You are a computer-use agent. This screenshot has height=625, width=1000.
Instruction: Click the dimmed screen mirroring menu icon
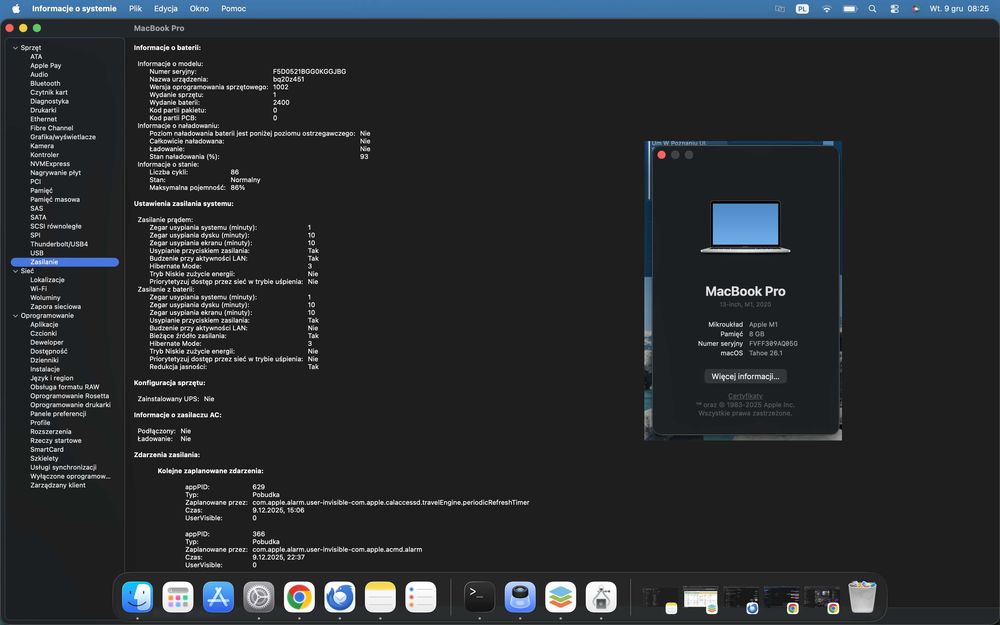pos(779,9)
